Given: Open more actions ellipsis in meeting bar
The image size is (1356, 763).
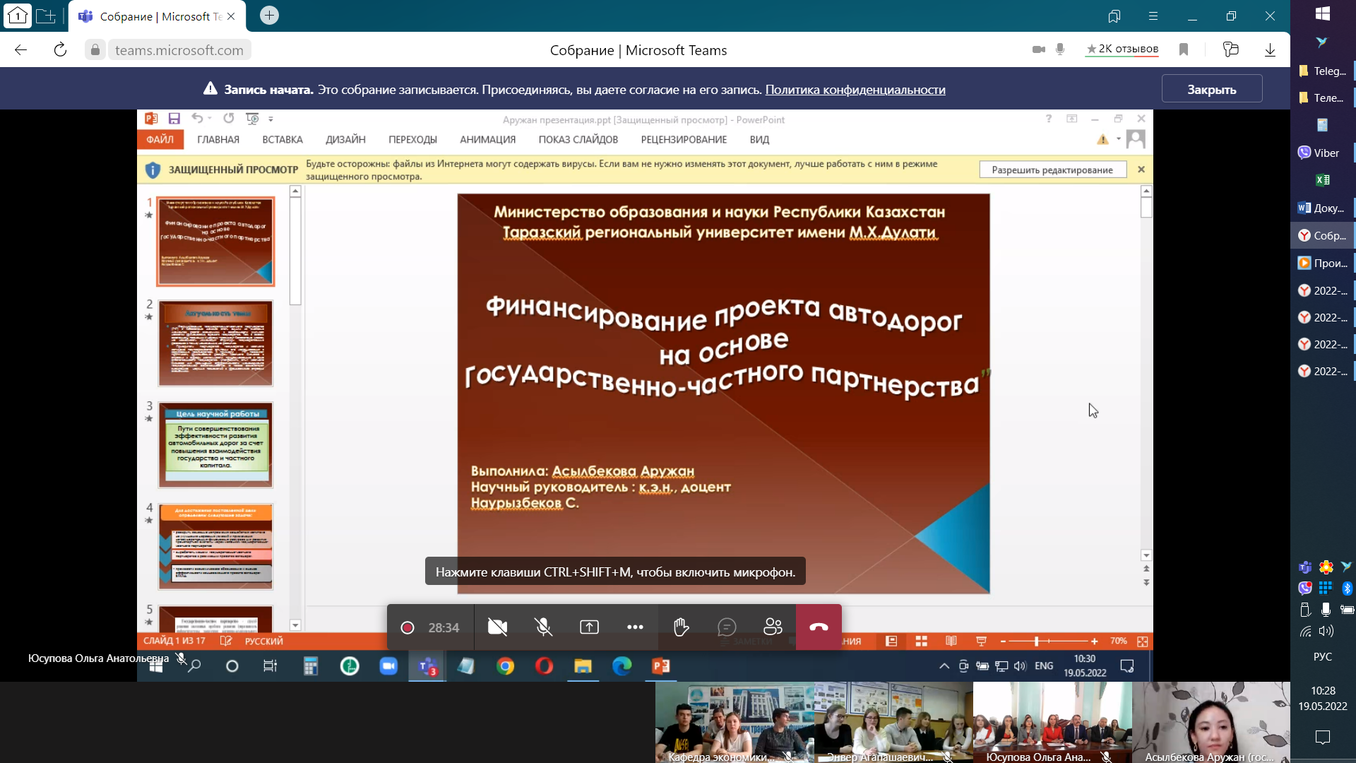Looking at the screenshot, I should 635,627.
